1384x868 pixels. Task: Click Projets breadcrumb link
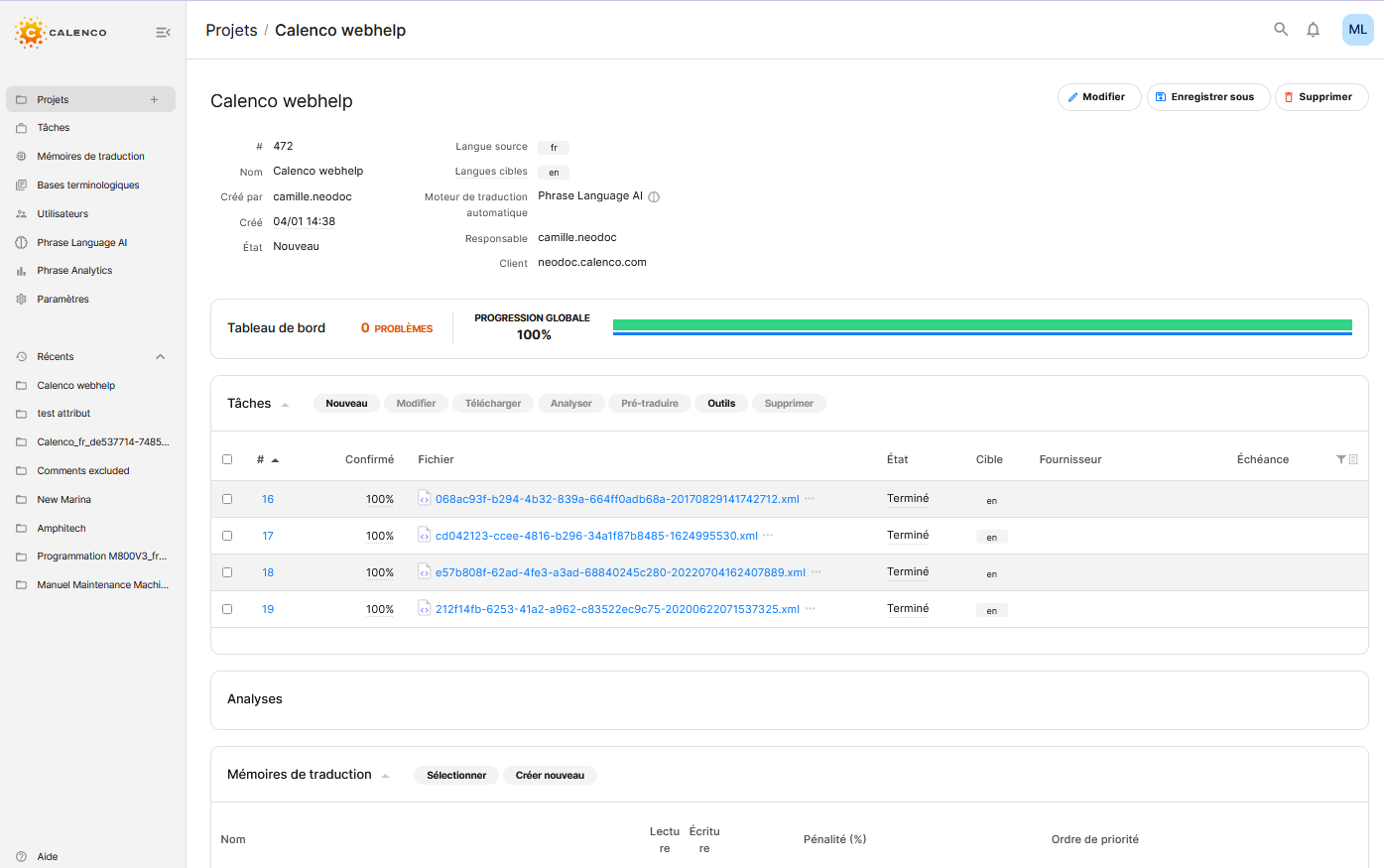click(x=231, y=30)
